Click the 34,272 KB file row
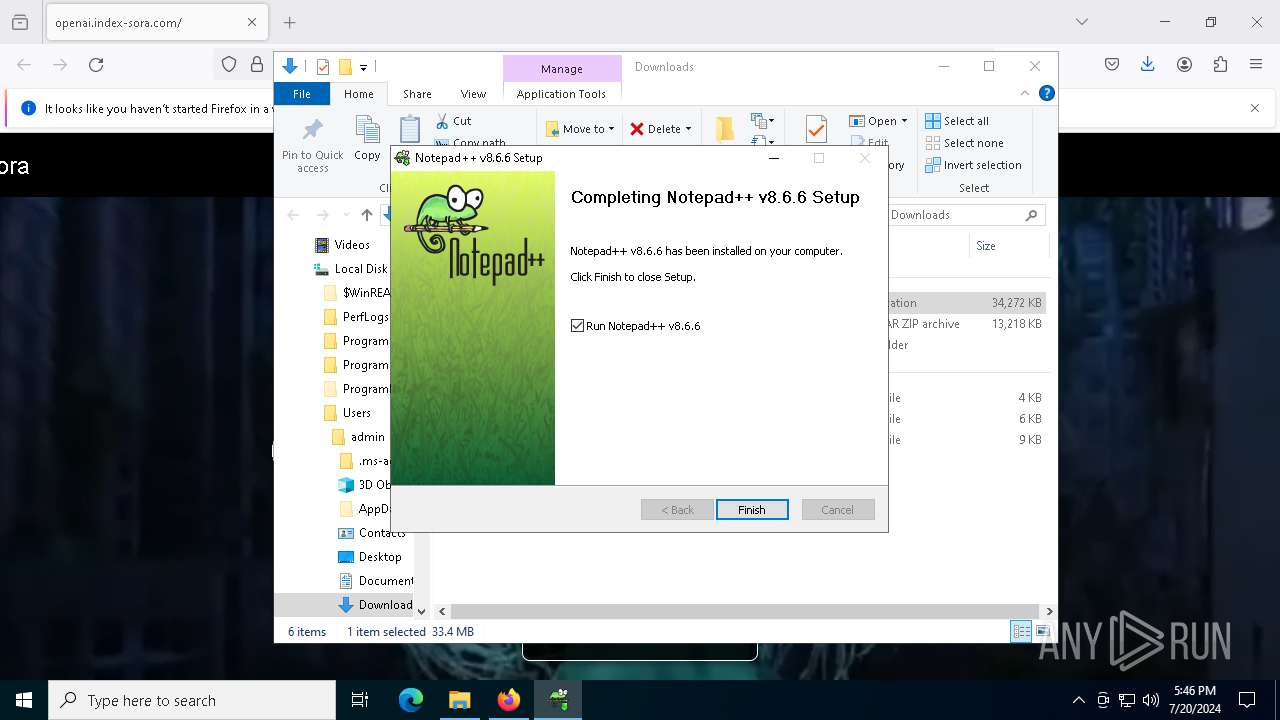 pyautogui.click(x=967, y=303)
